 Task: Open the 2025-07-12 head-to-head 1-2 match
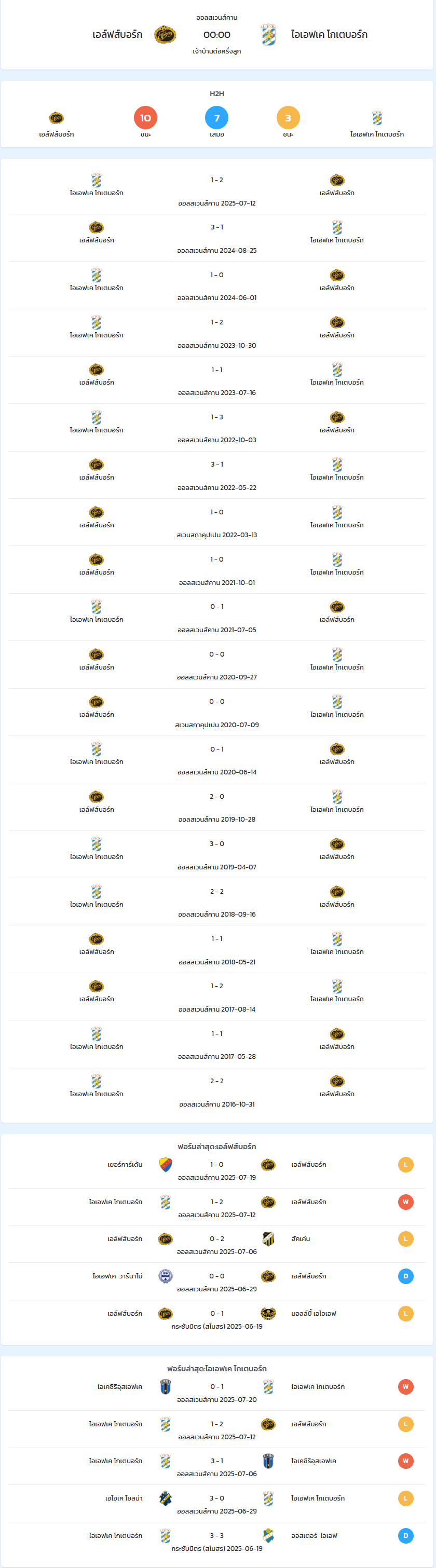[x=217, y=190]
